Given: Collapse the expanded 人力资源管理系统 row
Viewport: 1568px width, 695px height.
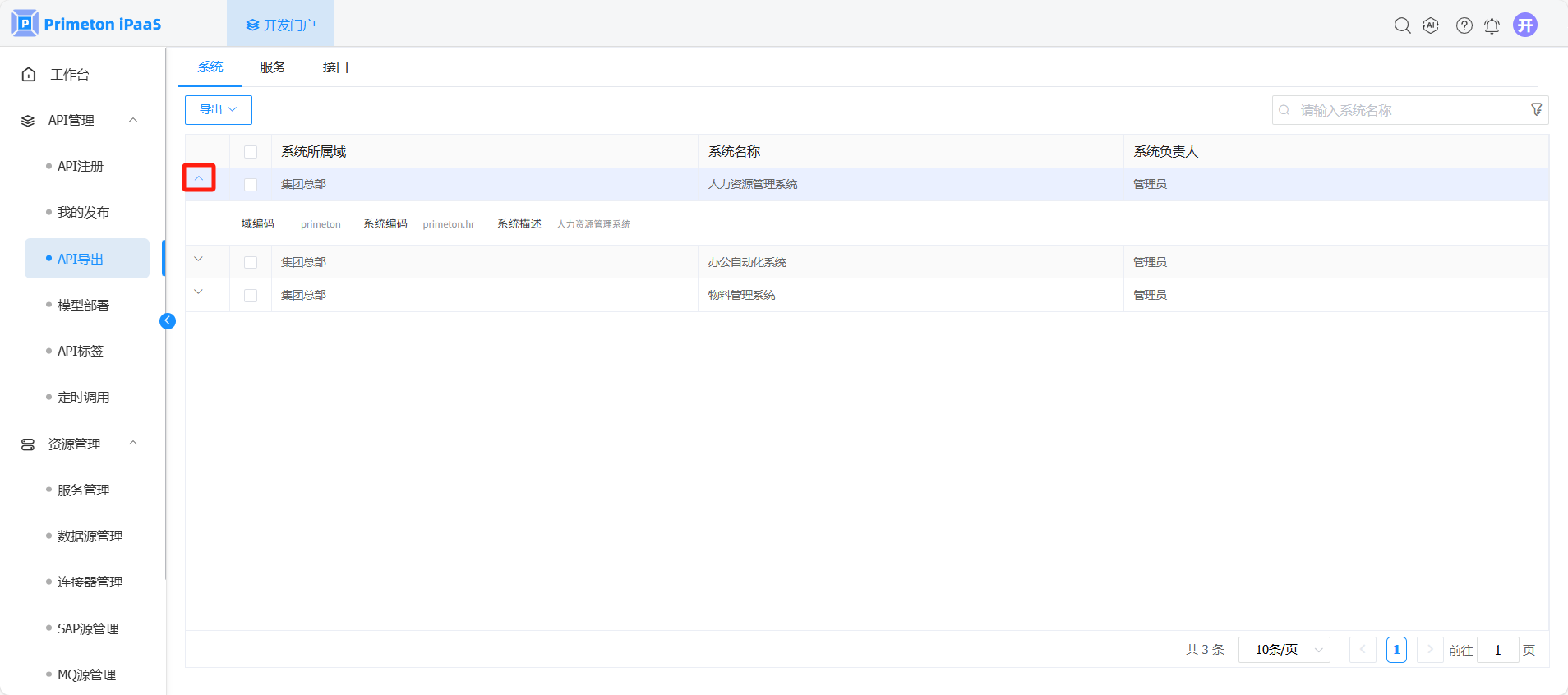Looking at the screenshot, I should (199, 178).
